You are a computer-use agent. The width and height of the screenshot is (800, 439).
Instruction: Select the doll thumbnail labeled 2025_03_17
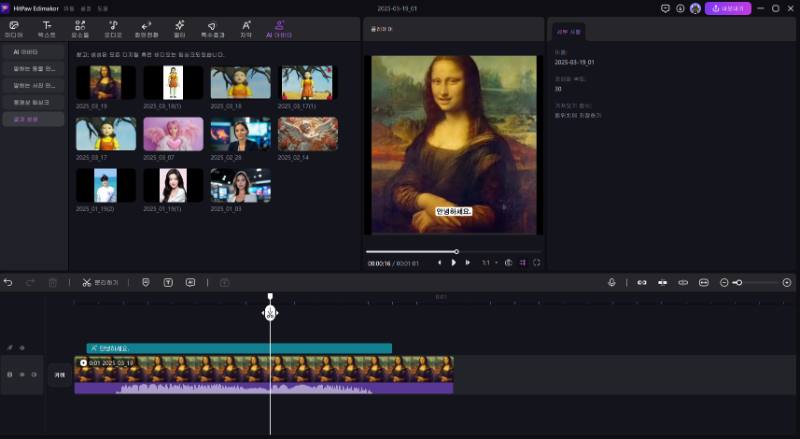106,134
